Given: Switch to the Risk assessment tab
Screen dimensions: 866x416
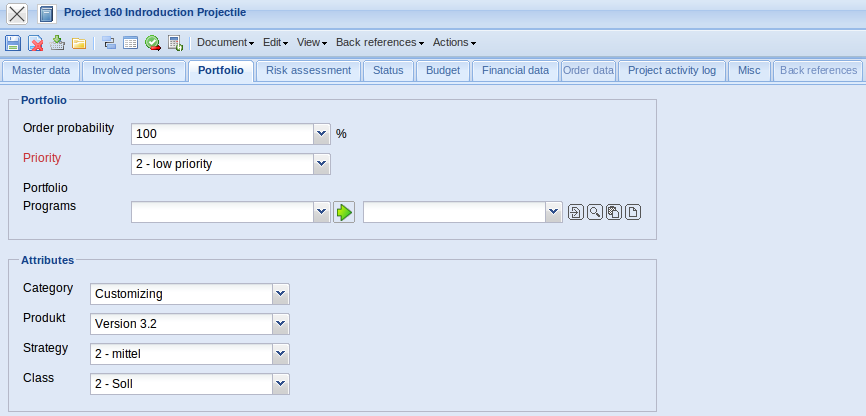Looking at the screenshot, I should pyautogui.click(x=308, y=71).
